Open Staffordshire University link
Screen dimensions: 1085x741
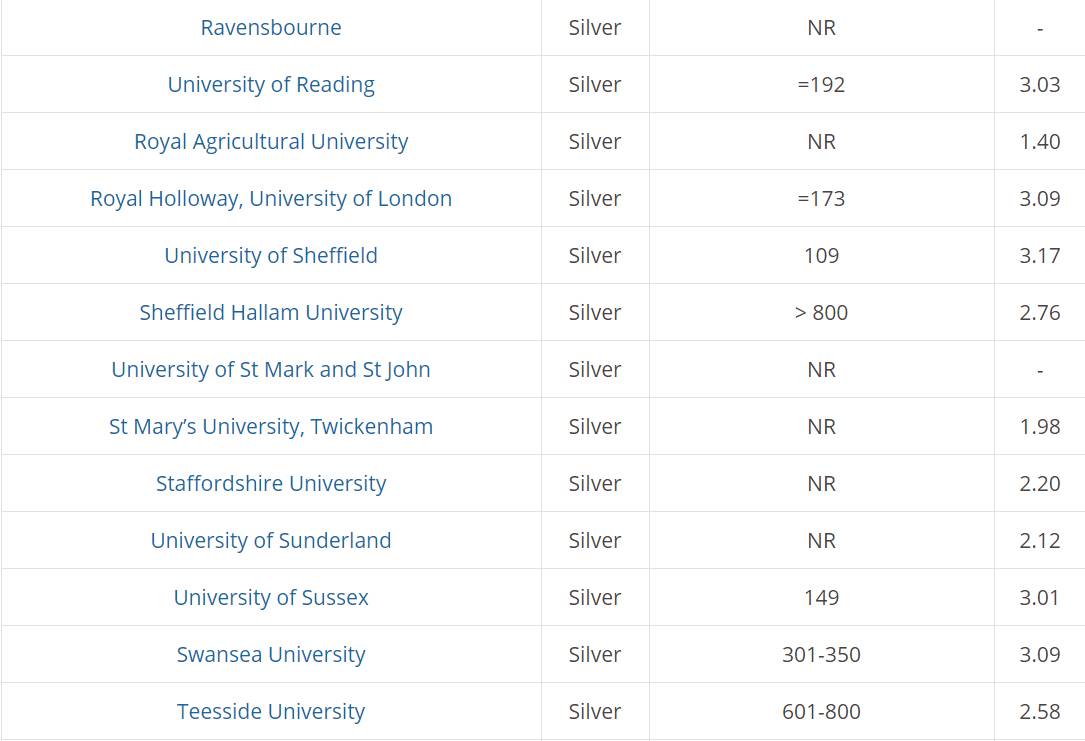coord(271,484)
